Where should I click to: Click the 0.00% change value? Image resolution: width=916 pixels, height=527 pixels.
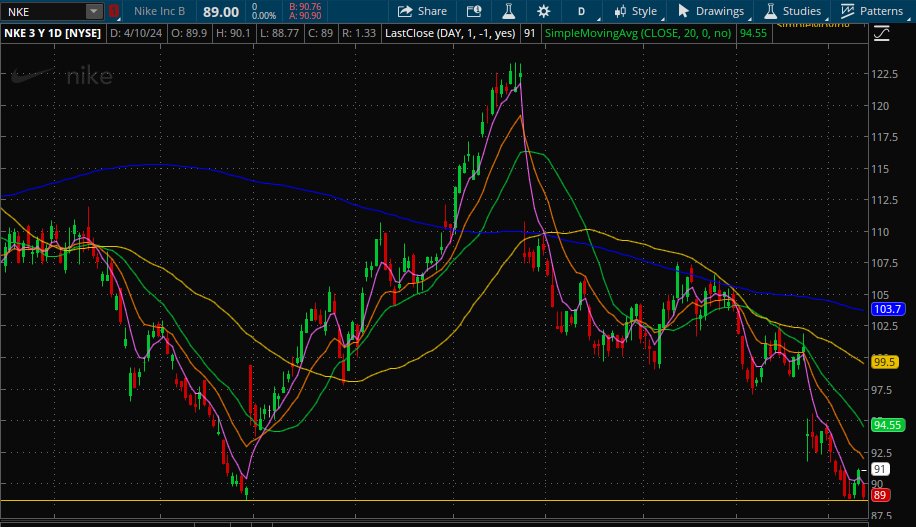[x=264, y=16]
